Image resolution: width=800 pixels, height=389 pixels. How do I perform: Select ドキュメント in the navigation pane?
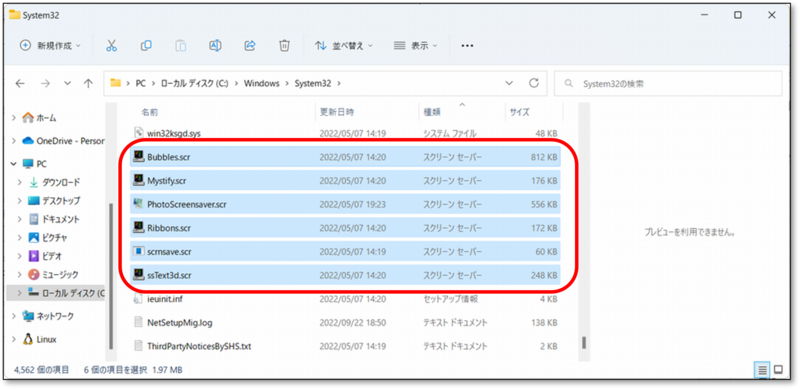click(61, 219)
